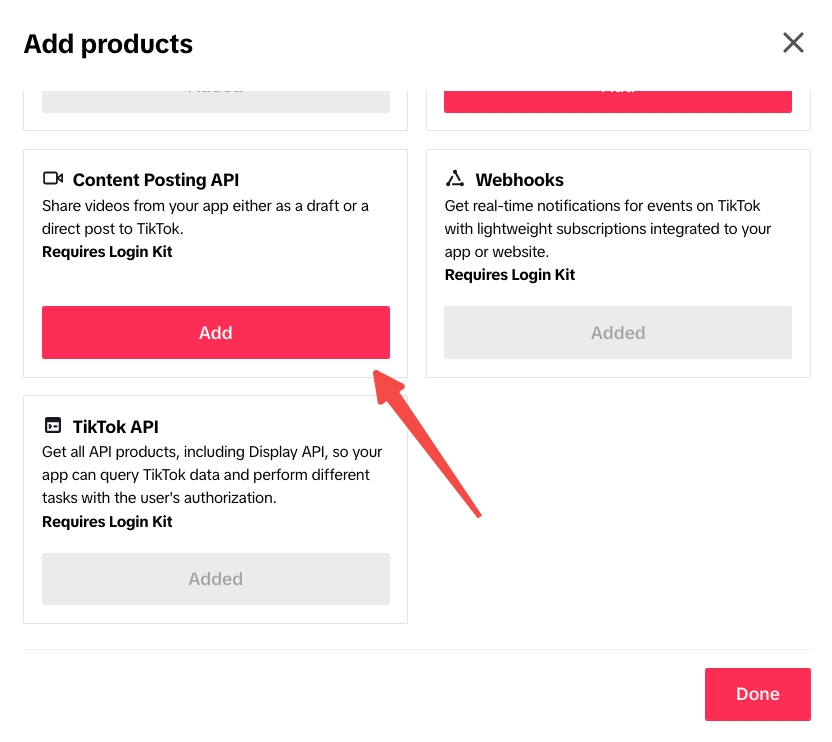
Task: Click the partially hidden red Add button at top
Action: (x=618, y=100)
